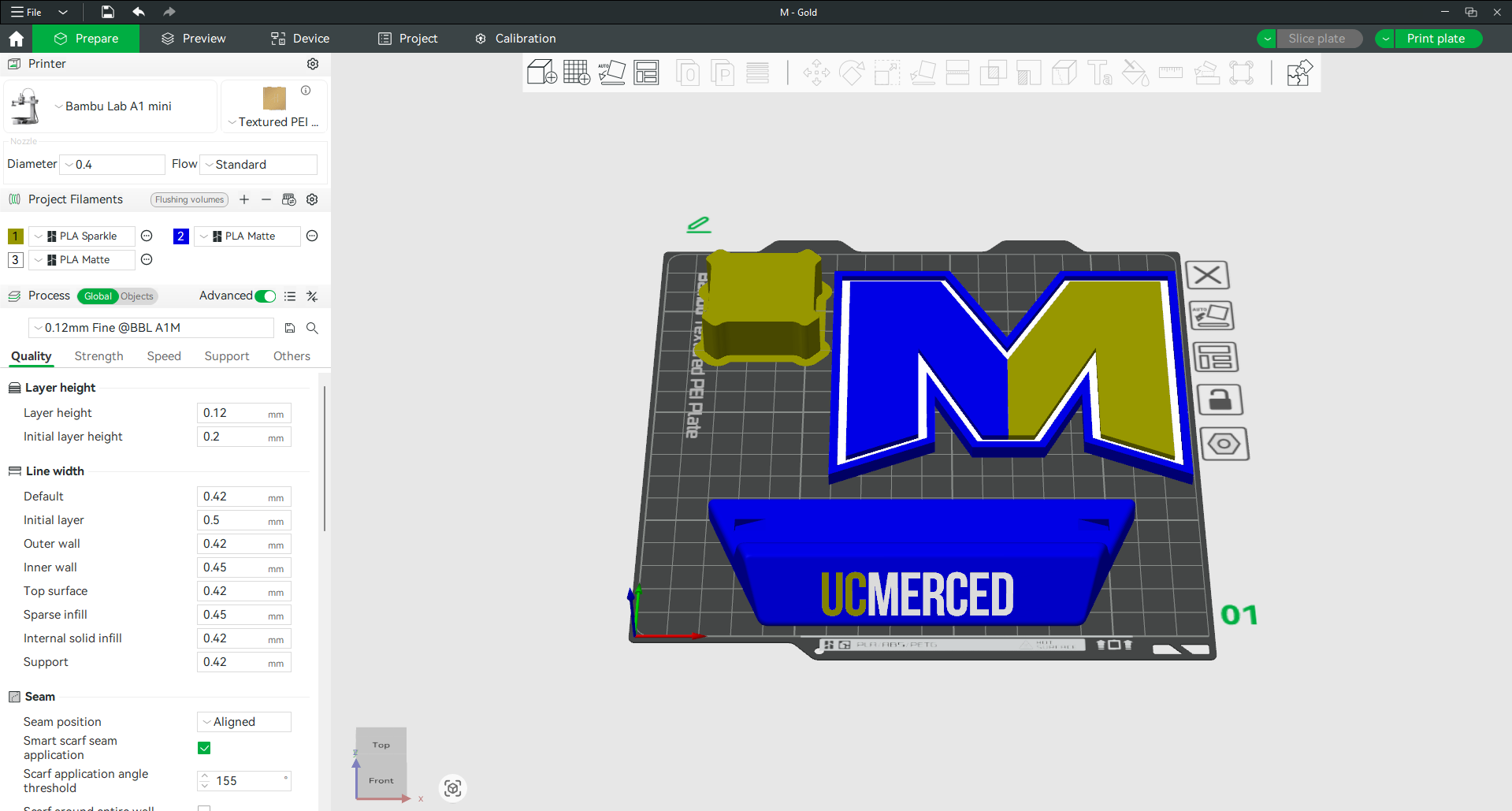Open filament 3 PLA Matte dropdown

click(82, 259)
